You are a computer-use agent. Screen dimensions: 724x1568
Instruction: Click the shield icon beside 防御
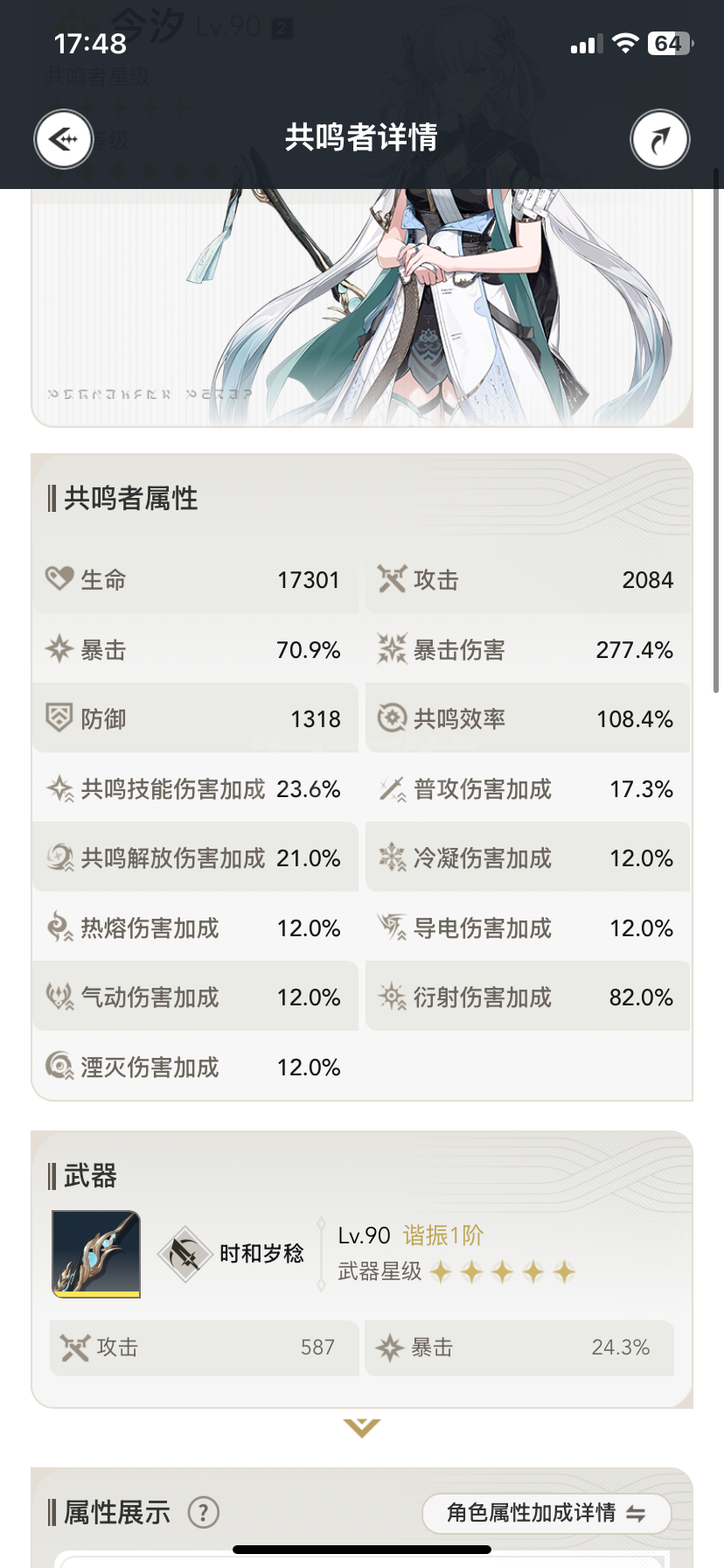(x=59, y=718)
